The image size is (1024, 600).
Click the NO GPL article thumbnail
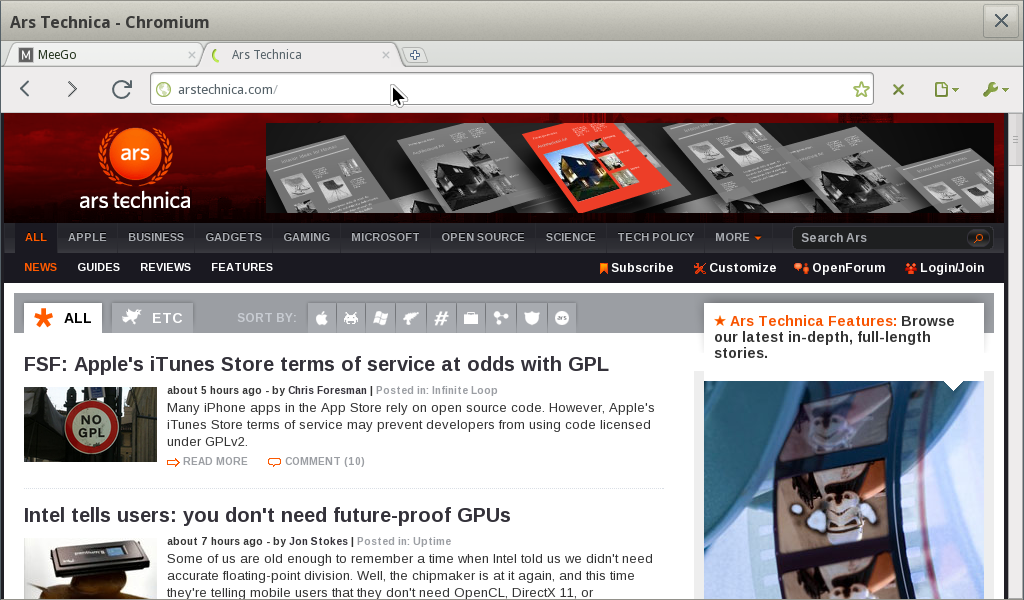coord(90,424)
